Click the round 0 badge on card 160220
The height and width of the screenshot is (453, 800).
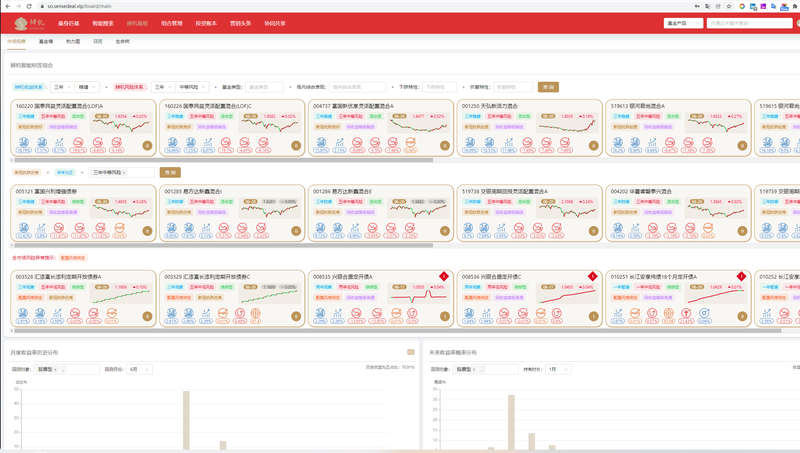(147, 145)
